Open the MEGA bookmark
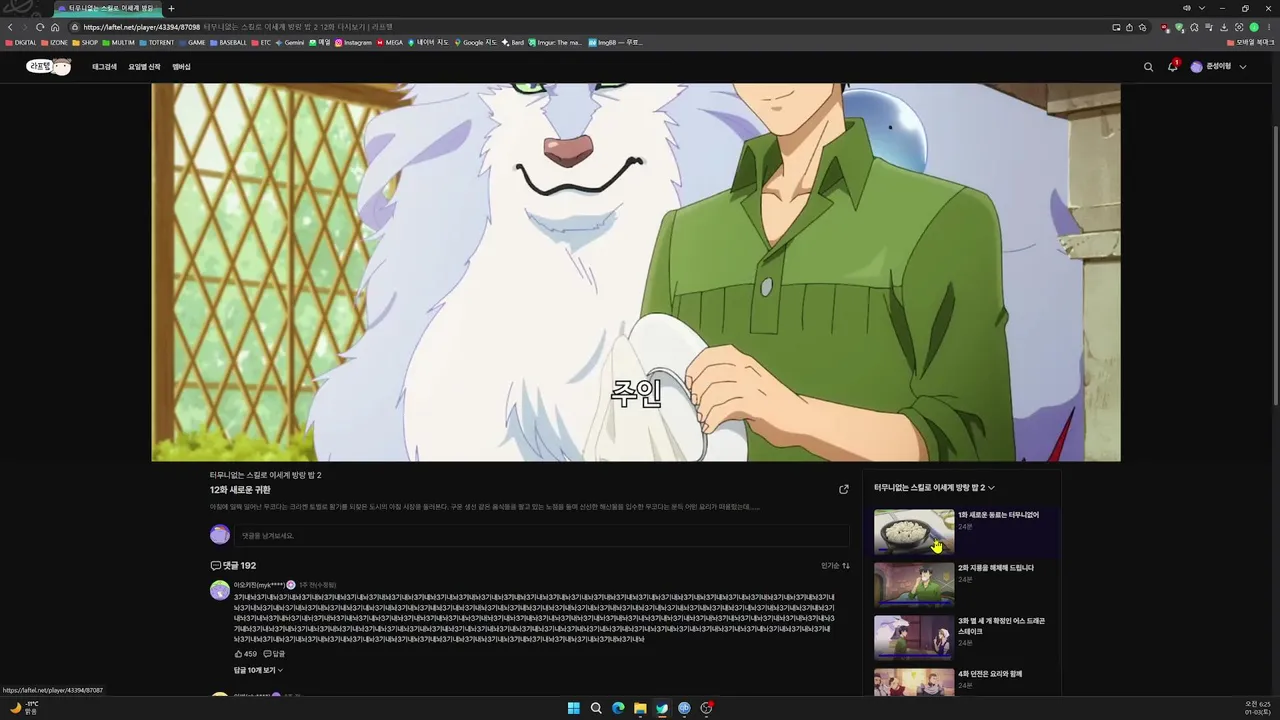 [x=390, y=43]
